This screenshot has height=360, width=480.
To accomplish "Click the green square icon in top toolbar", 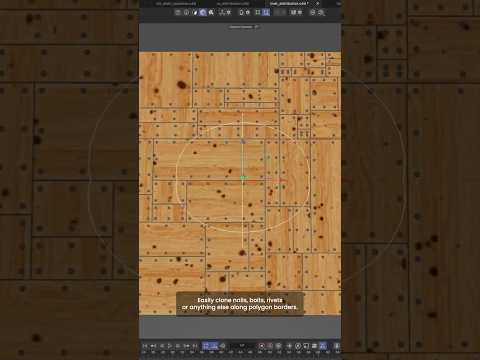I will pyautogui.click(x=258, y=13).
